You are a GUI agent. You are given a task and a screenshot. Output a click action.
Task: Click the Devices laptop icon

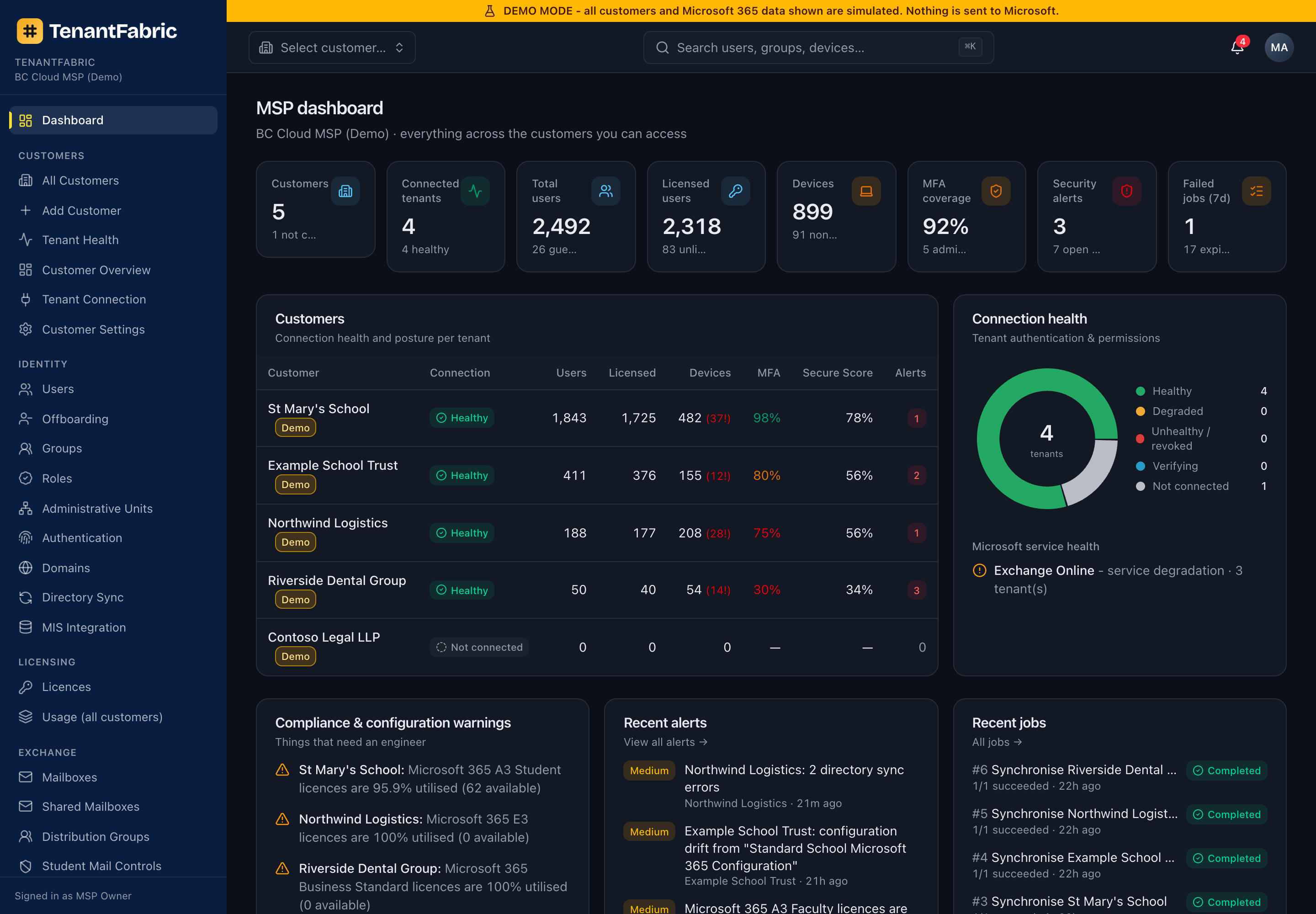866,191
